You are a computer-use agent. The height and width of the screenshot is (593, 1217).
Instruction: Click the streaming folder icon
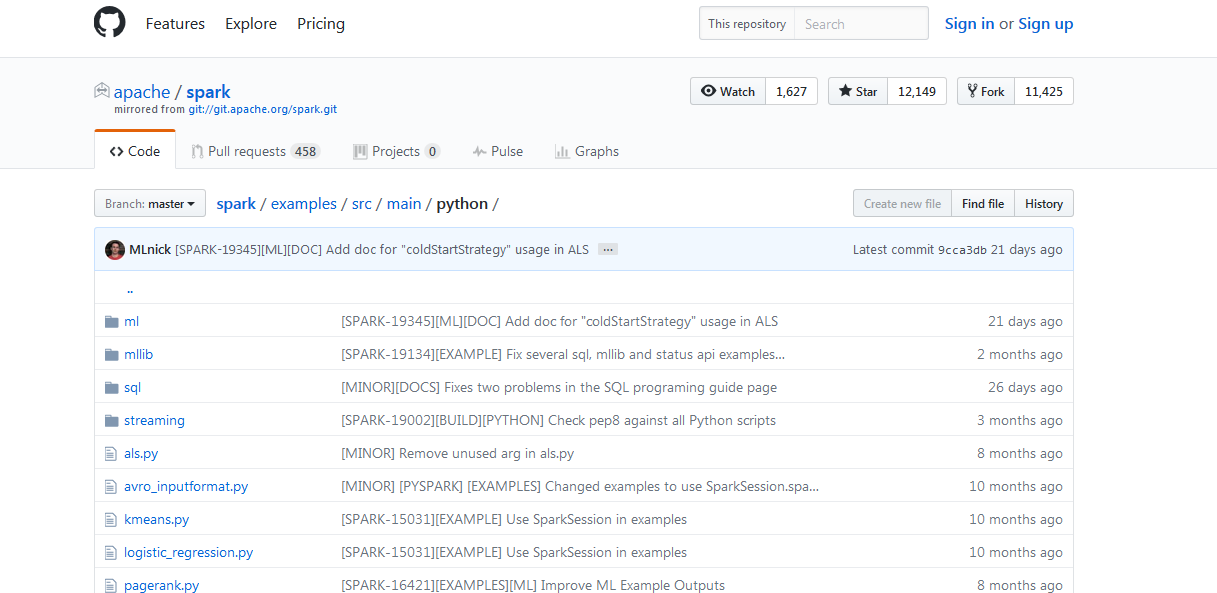(111, 420)
